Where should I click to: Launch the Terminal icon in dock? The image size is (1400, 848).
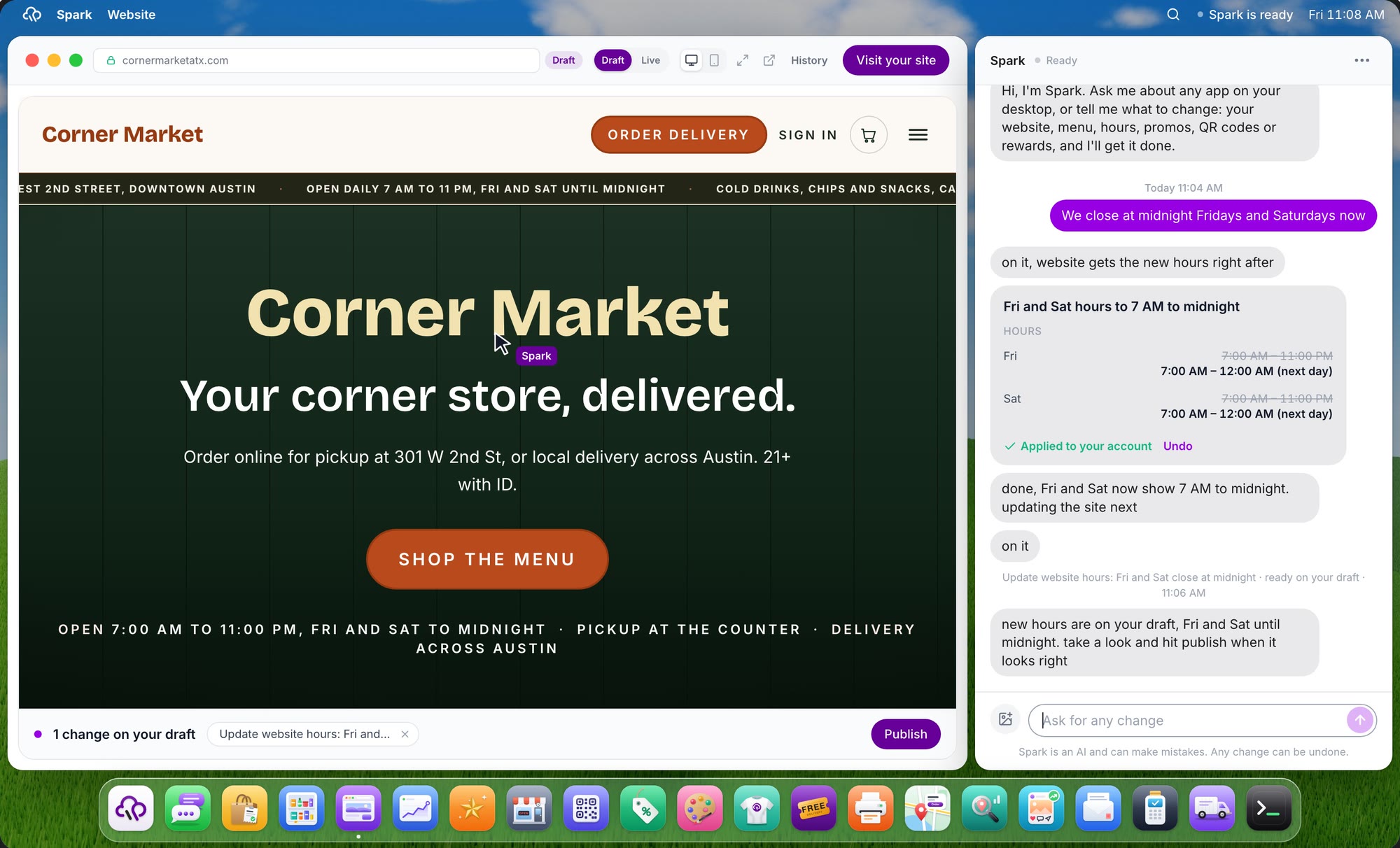pyautogui.click(x=1269, y=809)
